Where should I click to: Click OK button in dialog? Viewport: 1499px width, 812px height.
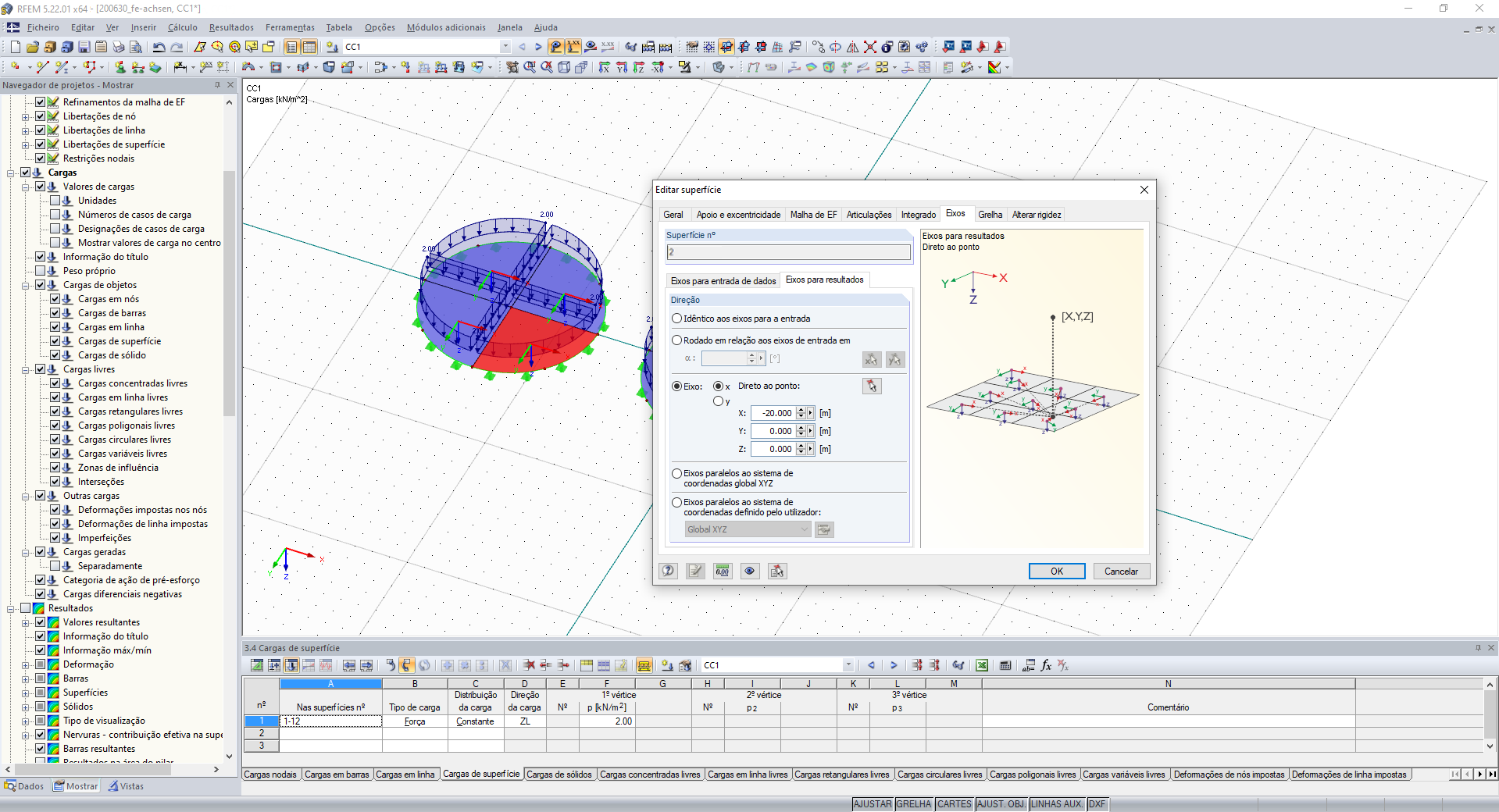(x=1057, y=572)
